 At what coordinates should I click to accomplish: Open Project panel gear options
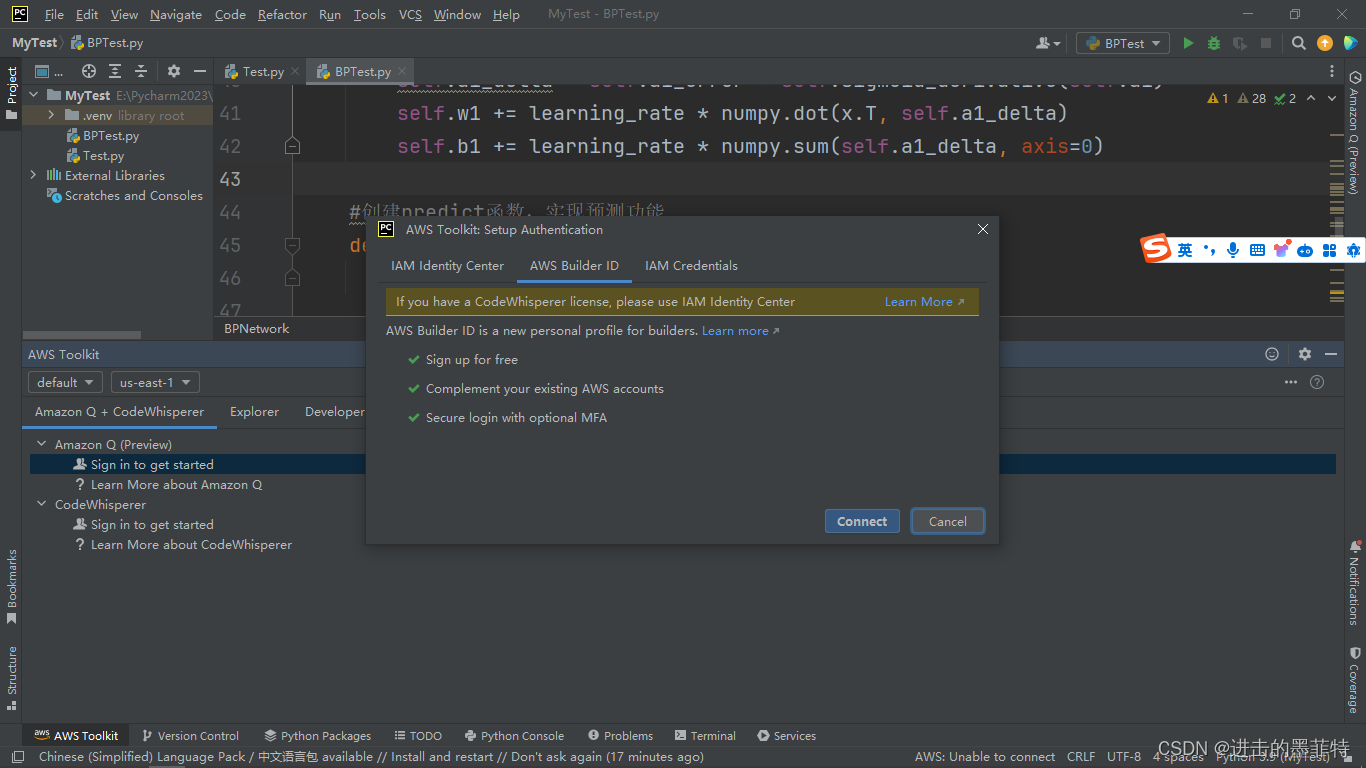(174, 71)
